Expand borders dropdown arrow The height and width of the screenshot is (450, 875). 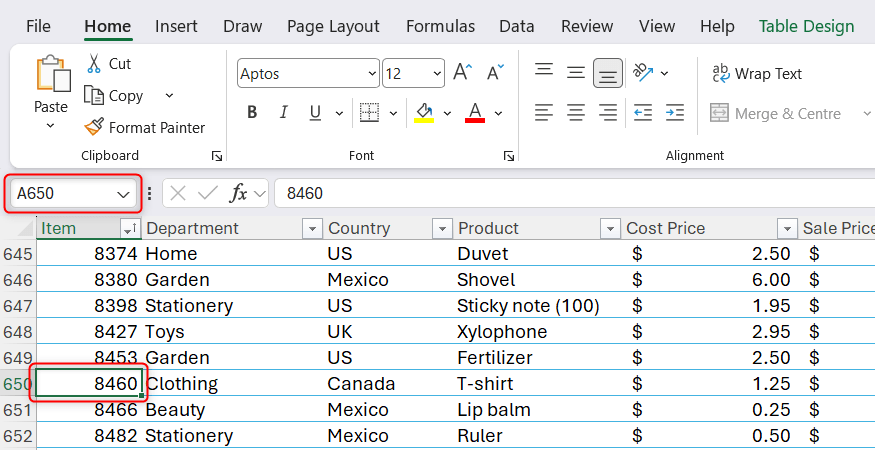coord(393,113)
